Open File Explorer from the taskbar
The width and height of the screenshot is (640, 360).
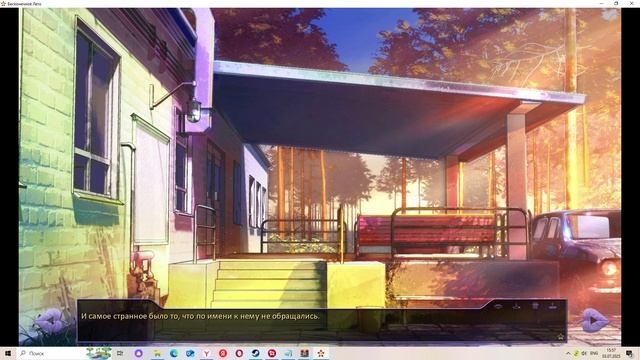tap(157, 353)
